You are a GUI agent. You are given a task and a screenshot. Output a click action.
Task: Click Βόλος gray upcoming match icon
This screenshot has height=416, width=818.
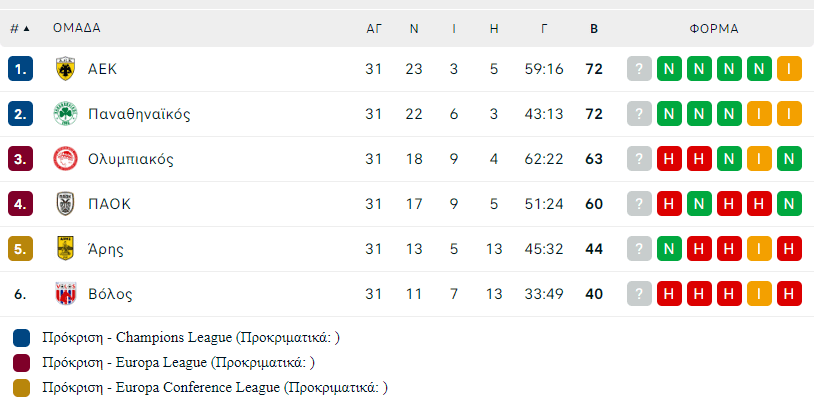click(x=640, y=294)
